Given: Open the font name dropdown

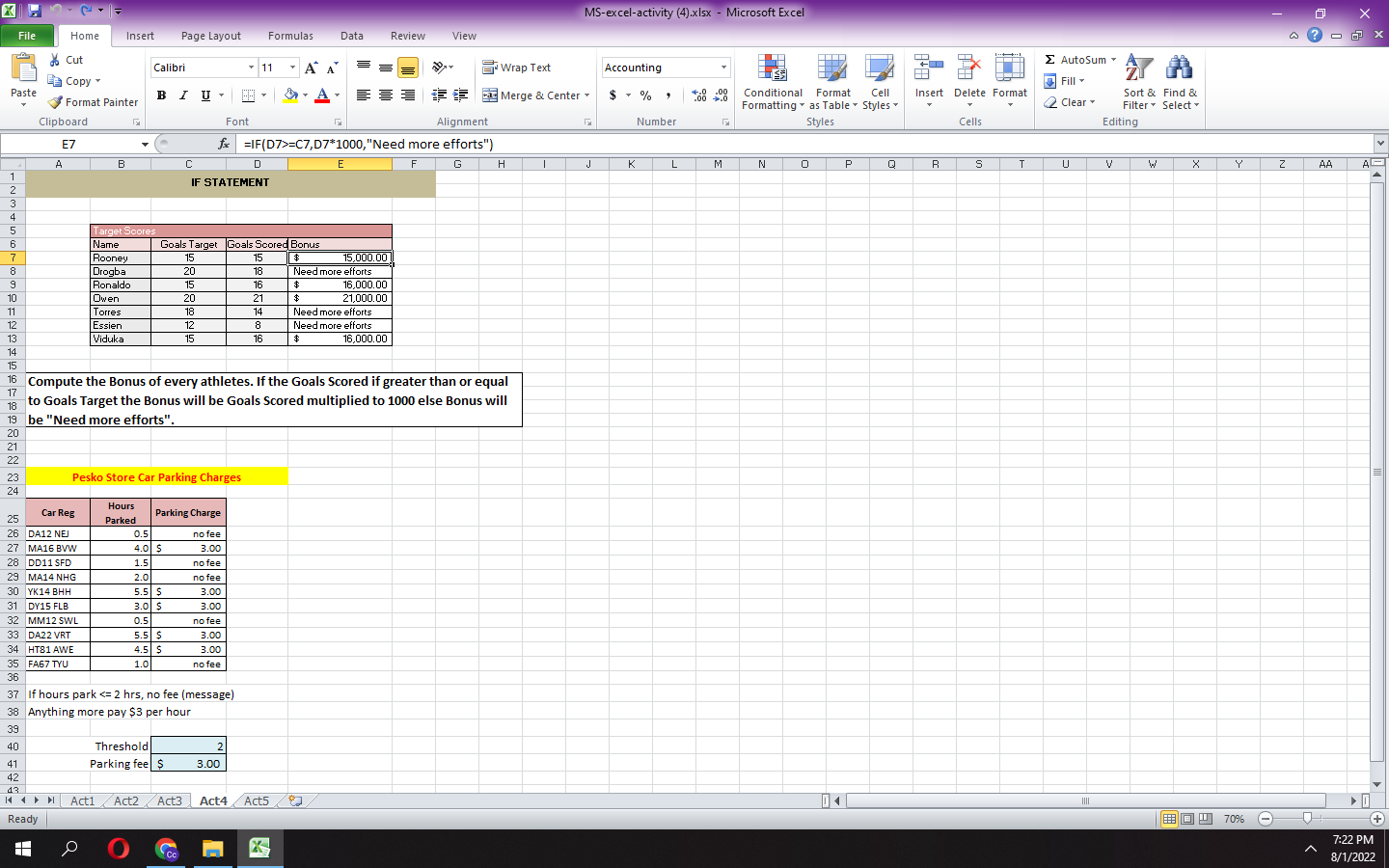Looking at the screenshot, I should pos(251,68).
